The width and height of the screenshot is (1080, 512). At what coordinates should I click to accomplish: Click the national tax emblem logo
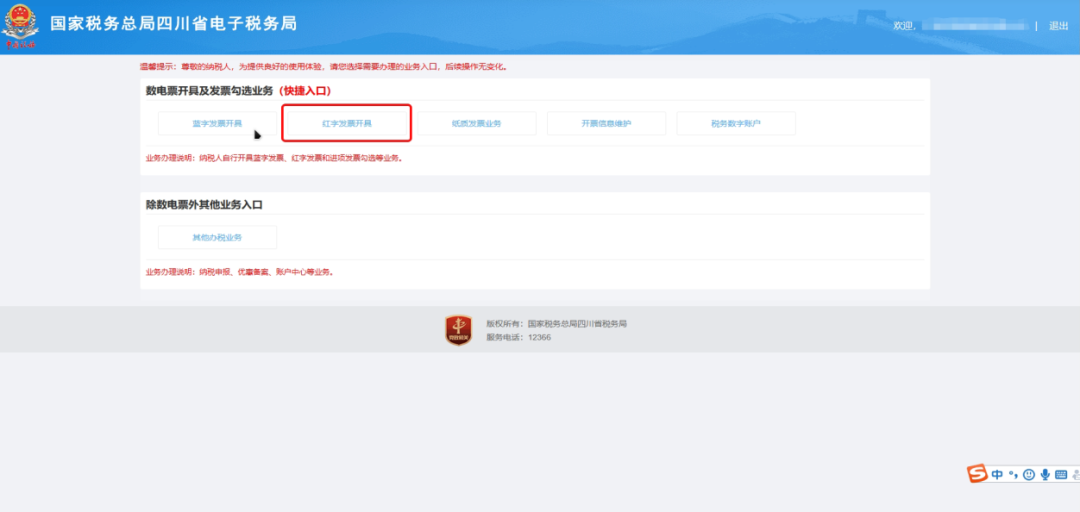coord(21,26)
